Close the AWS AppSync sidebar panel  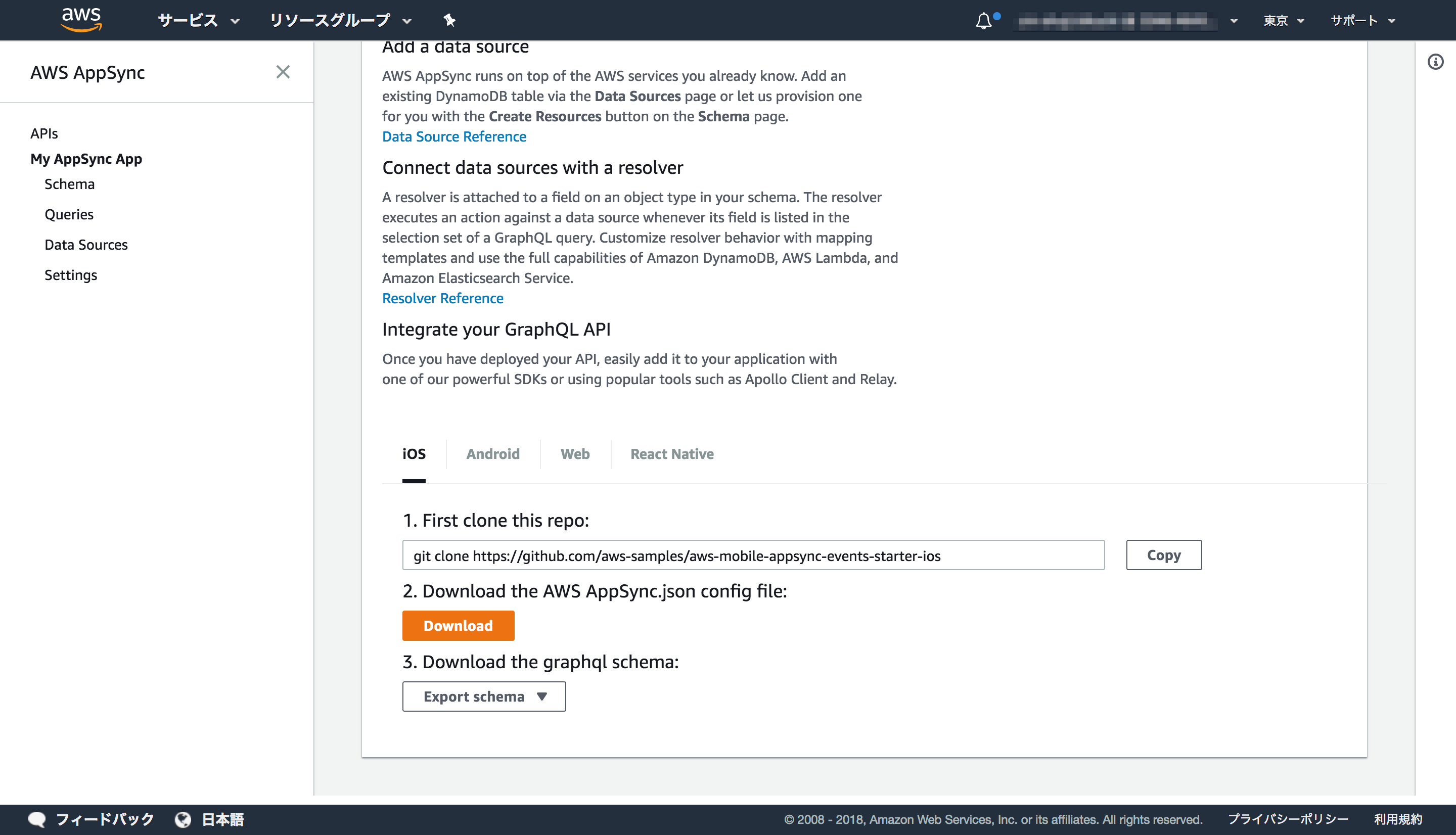pos(283,72)
